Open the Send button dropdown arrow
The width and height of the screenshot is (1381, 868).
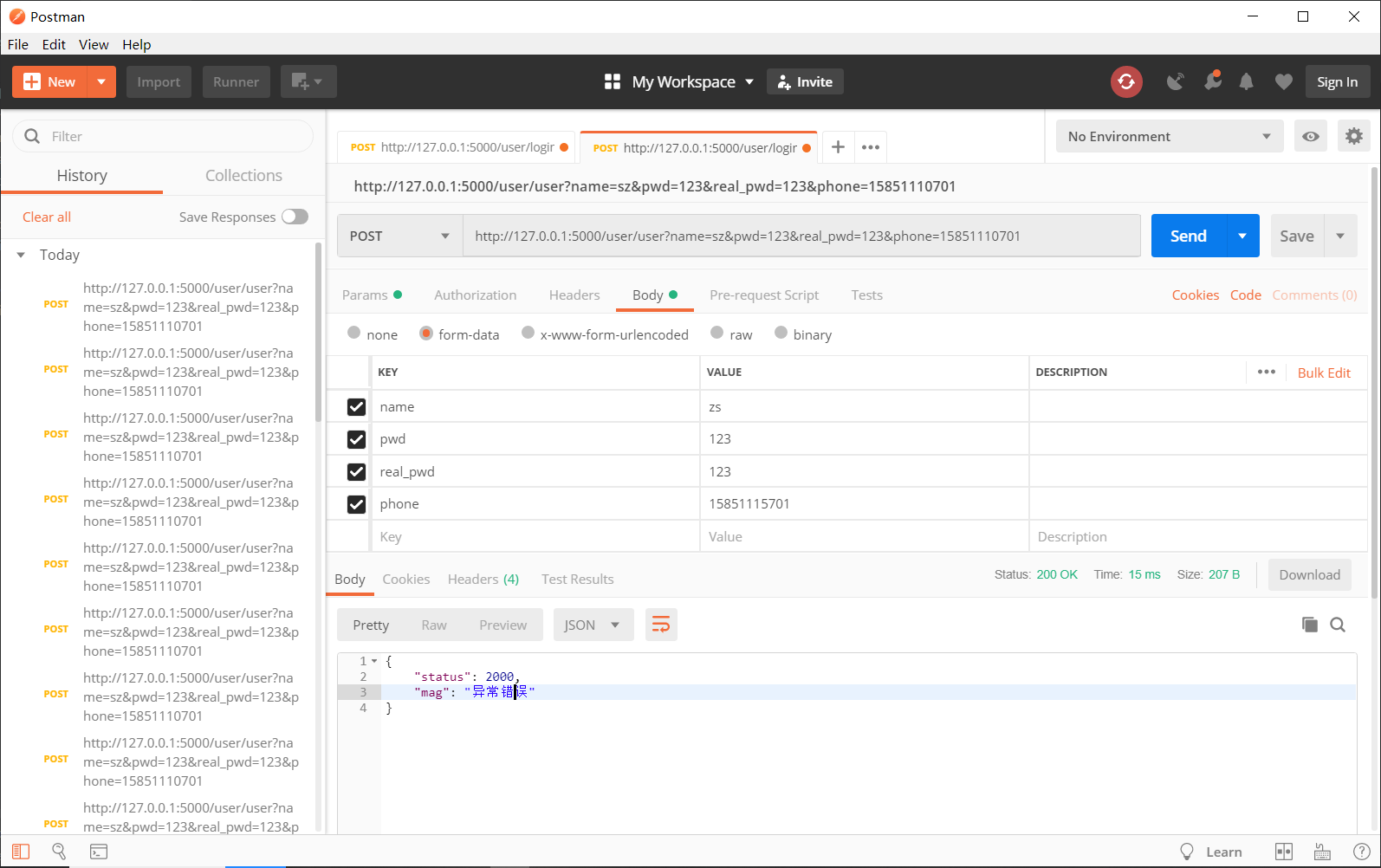click(1242, 236)
